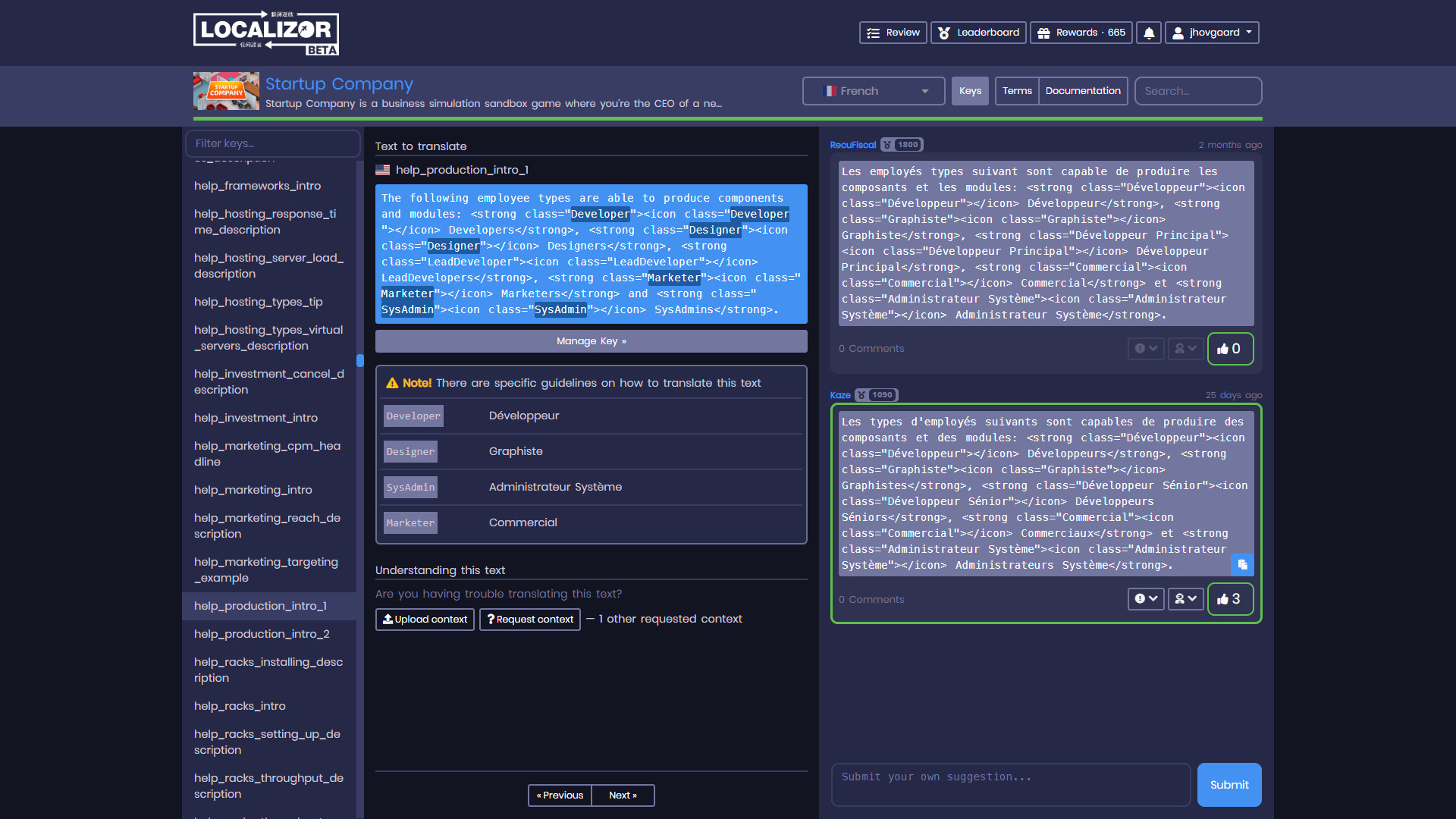This screenshot has height=819, width=1456.
Task: Select key help_frameworks_intro
Action: (269, 186)
